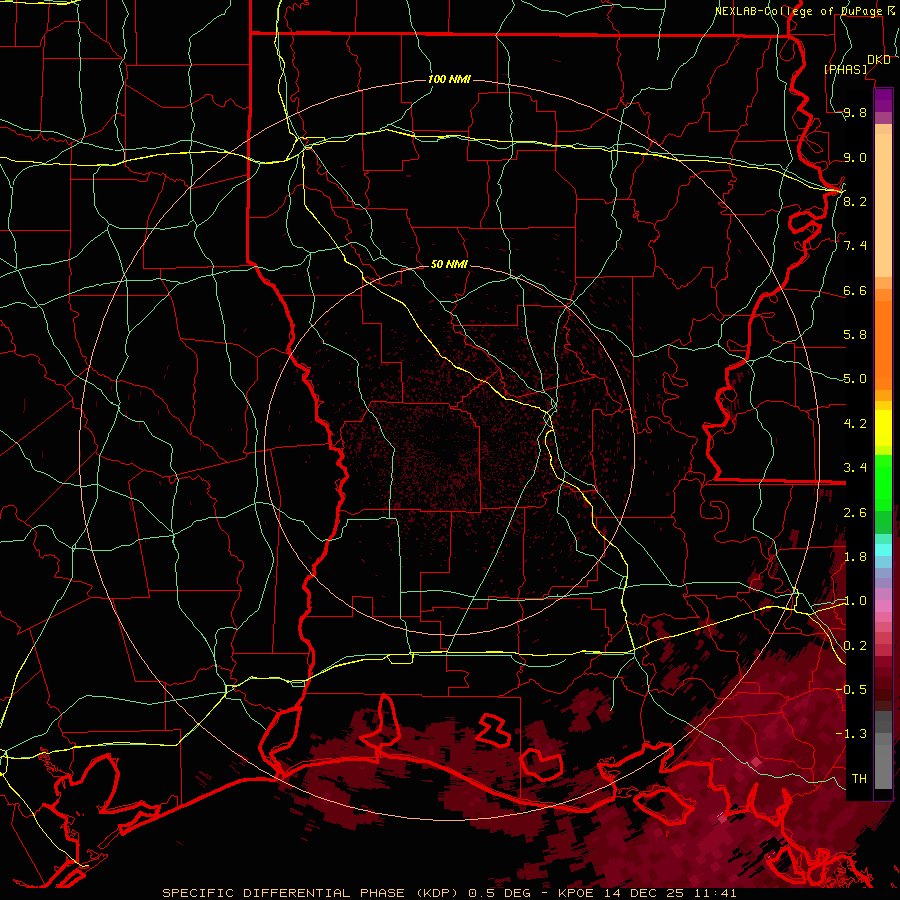Click the [PHAS] unit label above scale
Image resolution: width=900 pixels, height=900 pixels.
pos(845,70)
